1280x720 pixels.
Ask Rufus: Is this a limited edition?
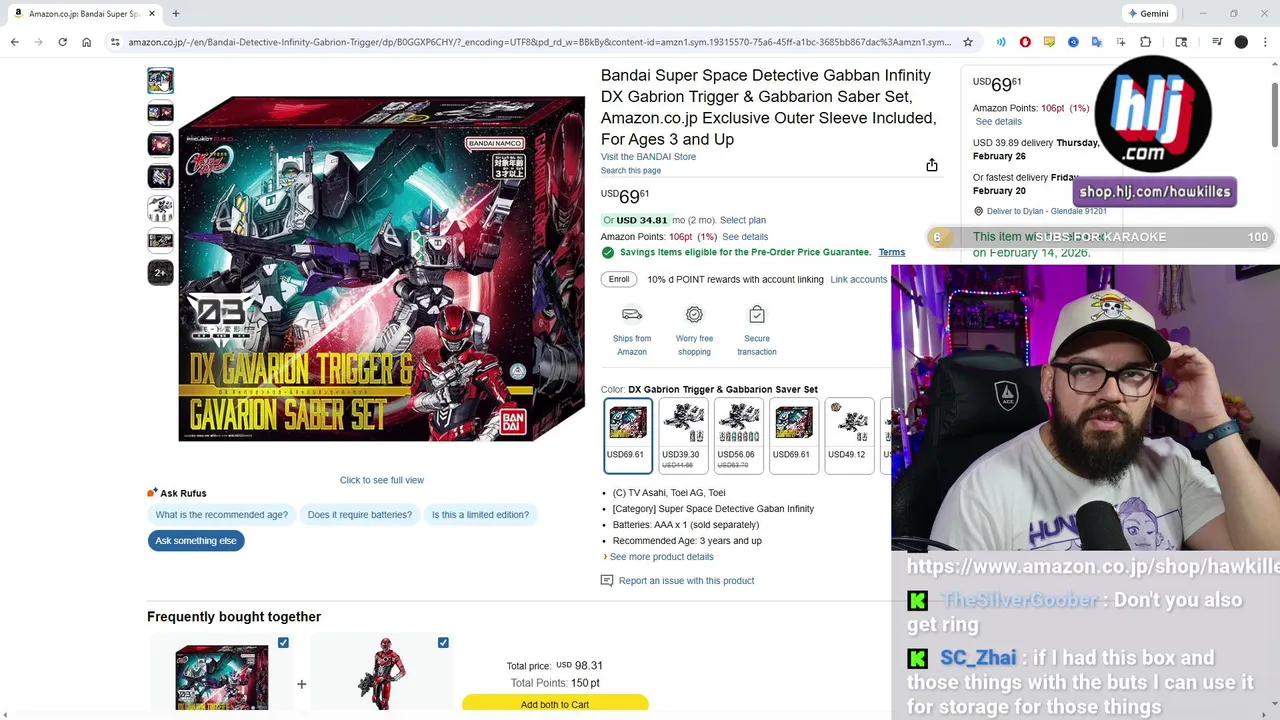click(480, 515)
